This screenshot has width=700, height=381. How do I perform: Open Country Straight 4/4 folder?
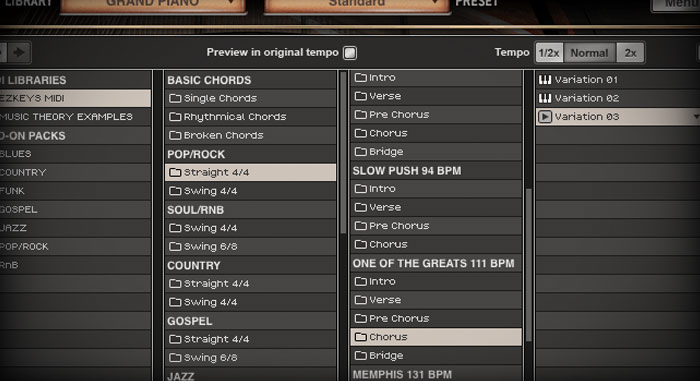pos(250,284)
